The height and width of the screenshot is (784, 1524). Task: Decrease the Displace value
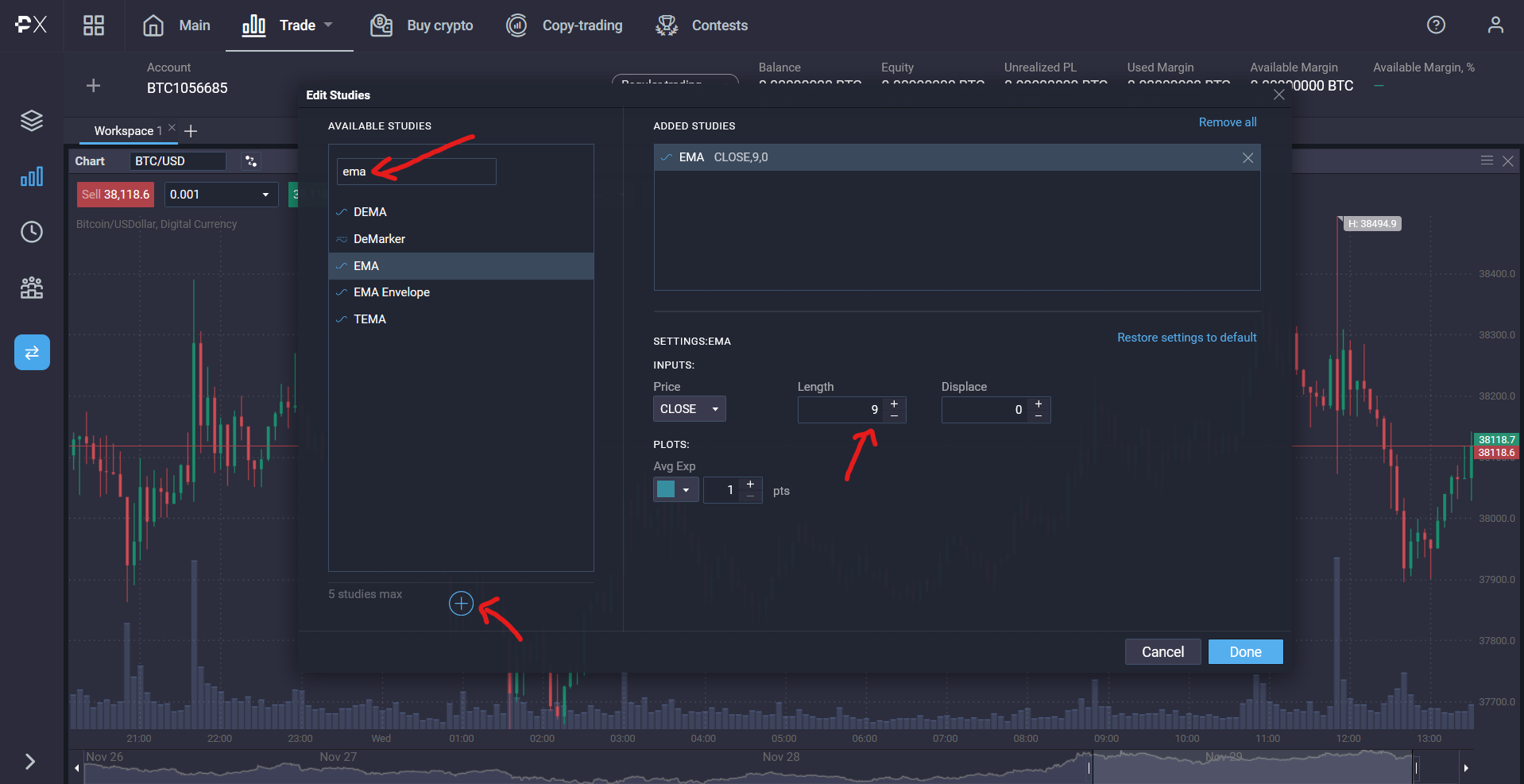pyautogui.click(x=1038, y=416)
